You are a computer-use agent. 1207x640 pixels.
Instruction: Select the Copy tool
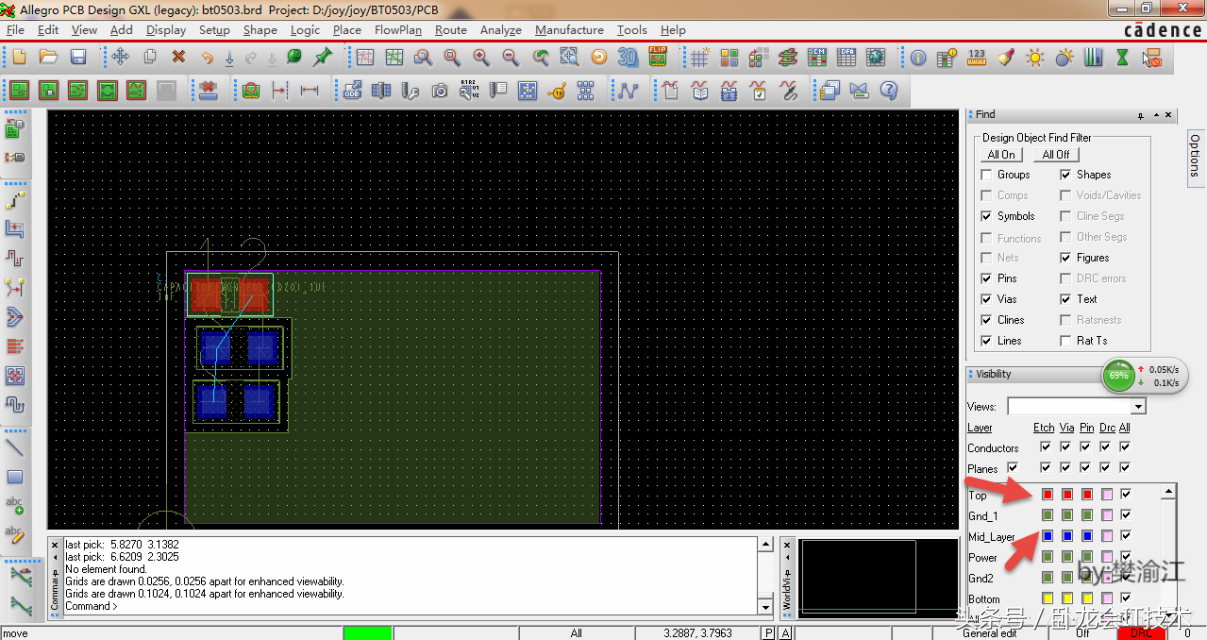pyautogui.click(x=150, y=58)
